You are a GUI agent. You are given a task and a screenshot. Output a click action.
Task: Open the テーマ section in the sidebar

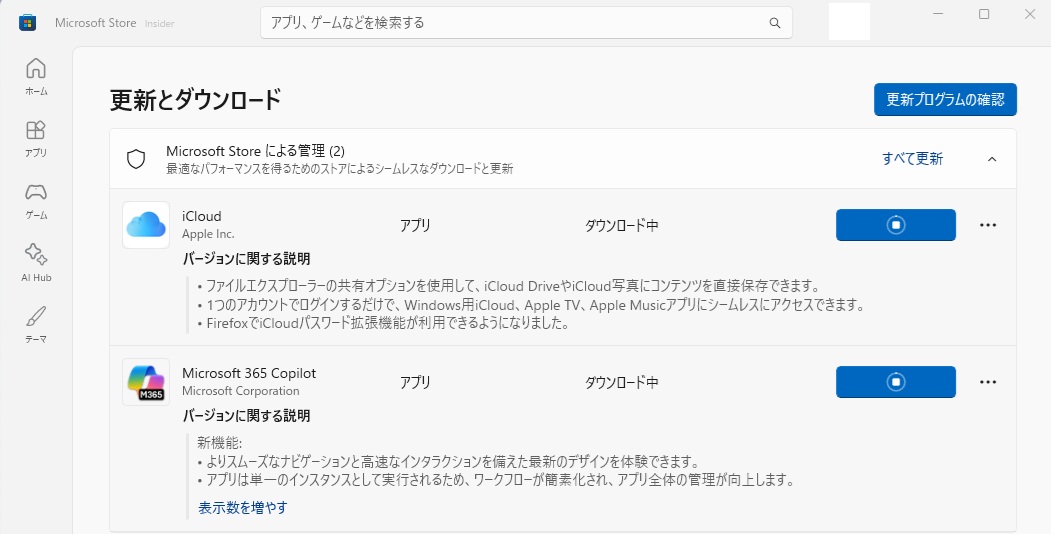coord(36,325)
